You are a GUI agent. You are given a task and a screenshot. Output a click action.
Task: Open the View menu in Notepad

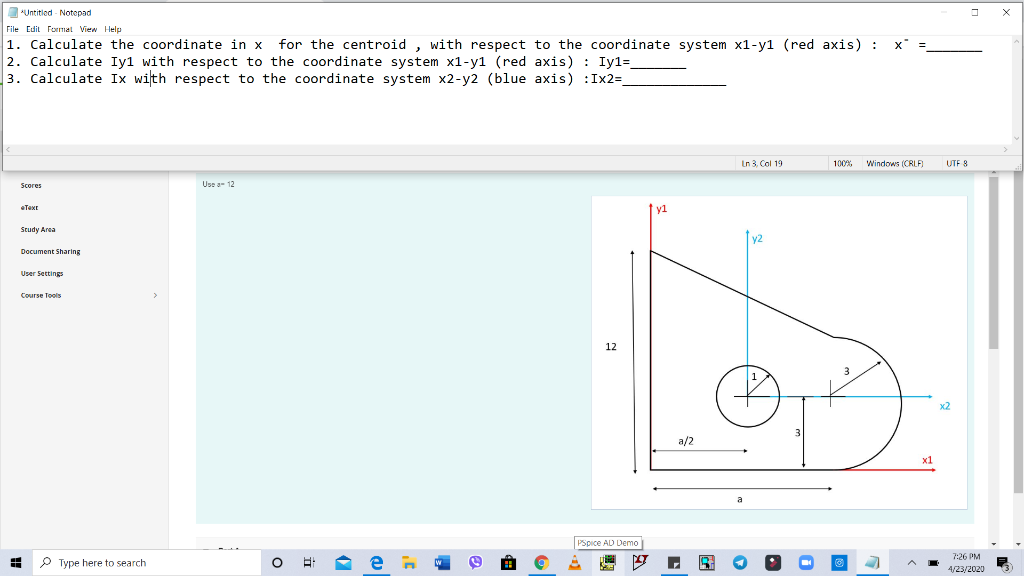pos(88,28)
